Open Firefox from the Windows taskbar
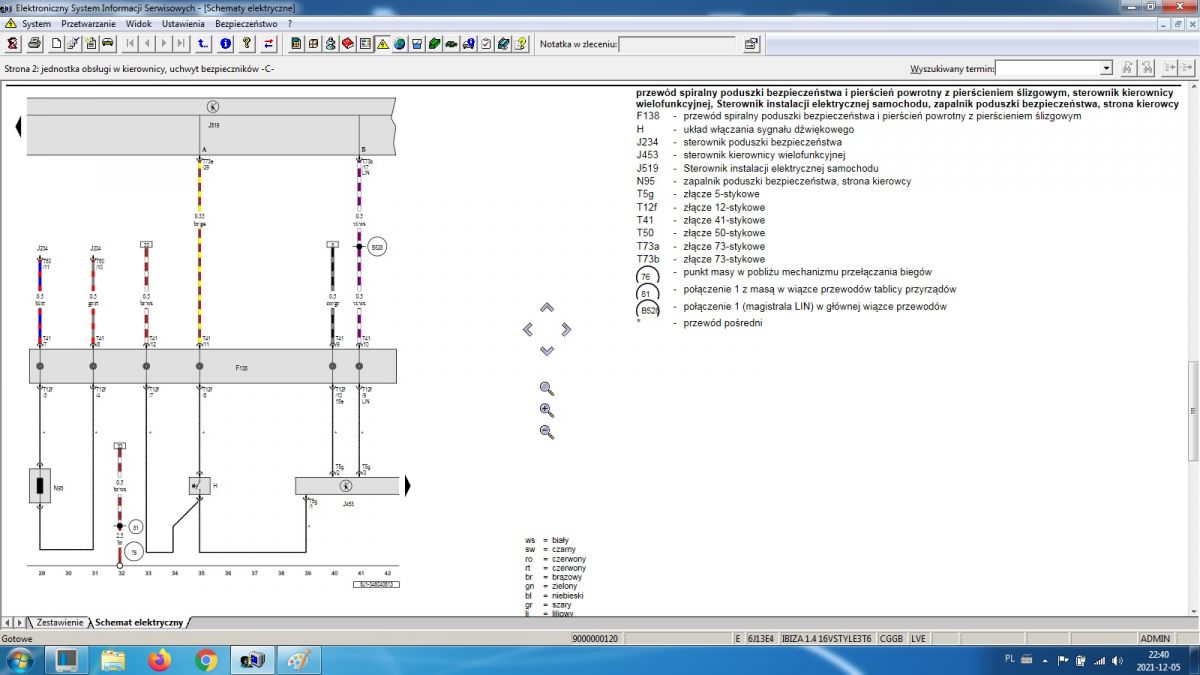Screen dimensions: 1200x675 tap(160, 660)
